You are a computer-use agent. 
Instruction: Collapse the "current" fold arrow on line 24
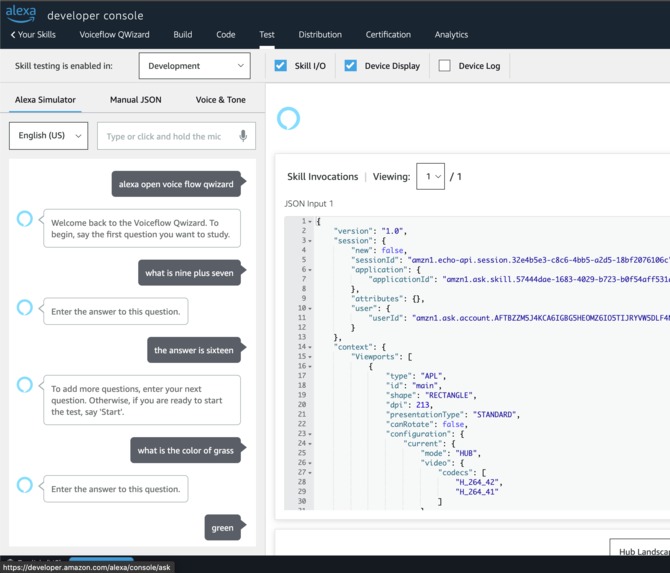point(310,444)
